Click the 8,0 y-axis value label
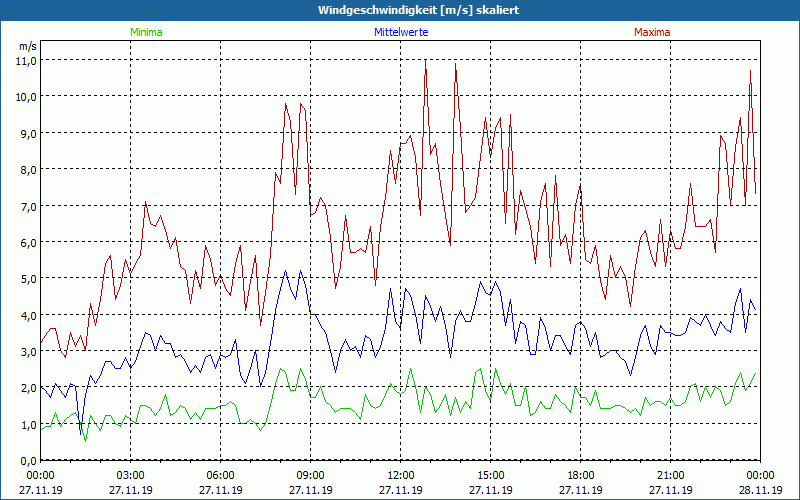 tap(26, 170)
